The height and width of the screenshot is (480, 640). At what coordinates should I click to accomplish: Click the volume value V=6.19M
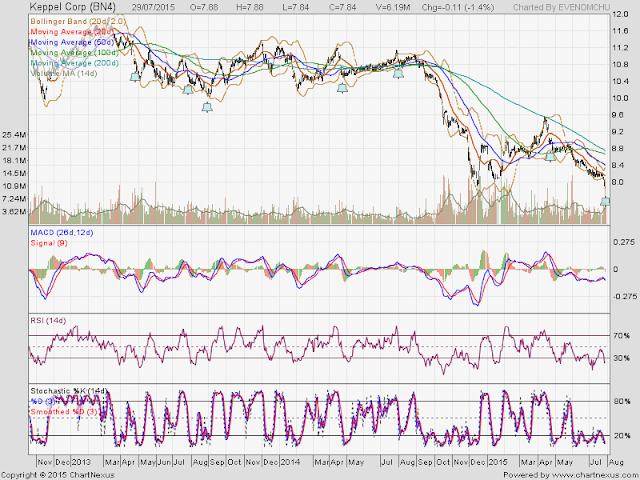point(393,7)
